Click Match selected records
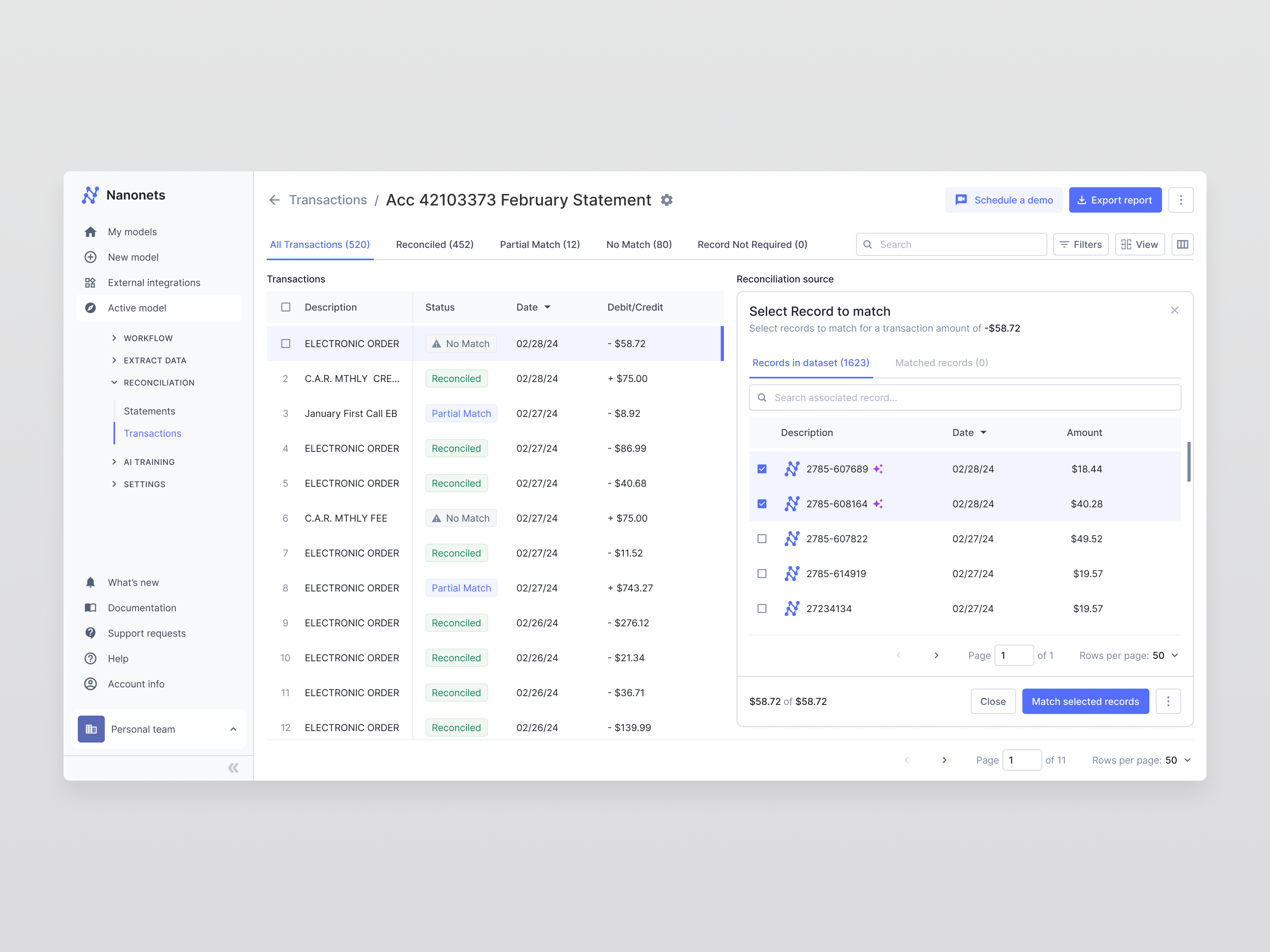 pos(1085,701)
